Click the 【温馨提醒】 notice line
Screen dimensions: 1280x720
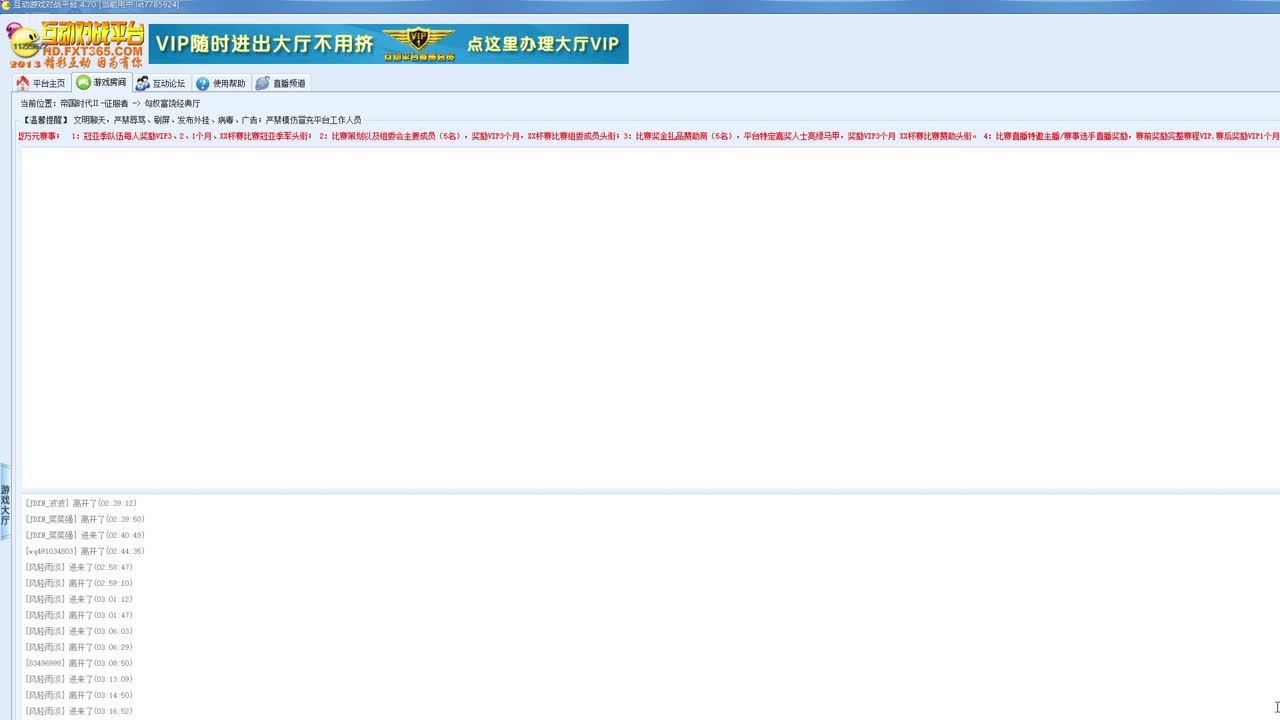tap(191, 120)
